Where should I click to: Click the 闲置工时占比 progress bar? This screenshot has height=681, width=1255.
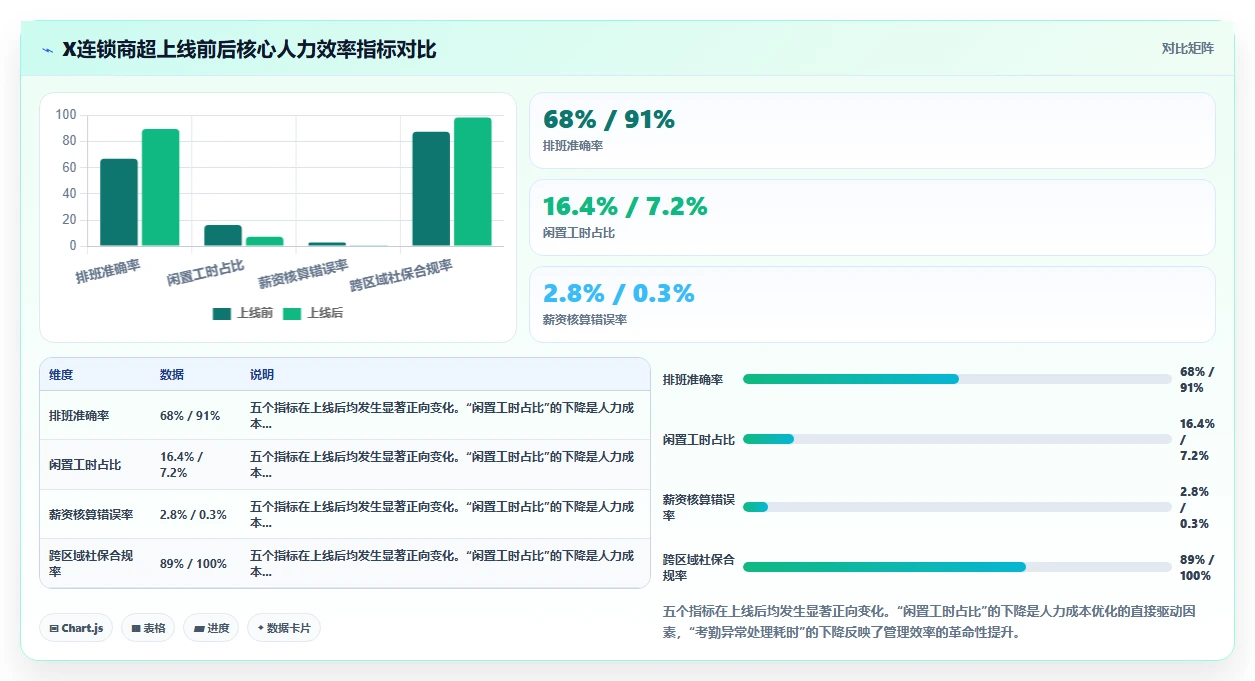tap(957, 439)
